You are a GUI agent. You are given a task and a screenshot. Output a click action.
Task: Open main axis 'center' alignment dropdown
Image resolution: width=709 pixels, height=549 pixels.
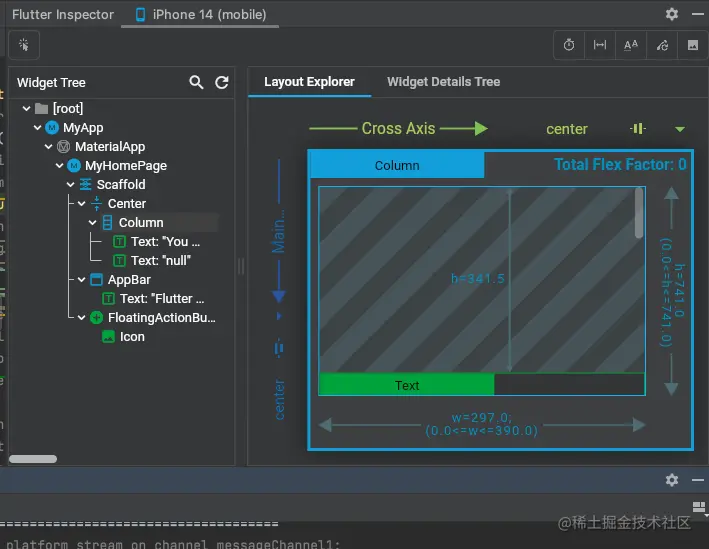279,400
